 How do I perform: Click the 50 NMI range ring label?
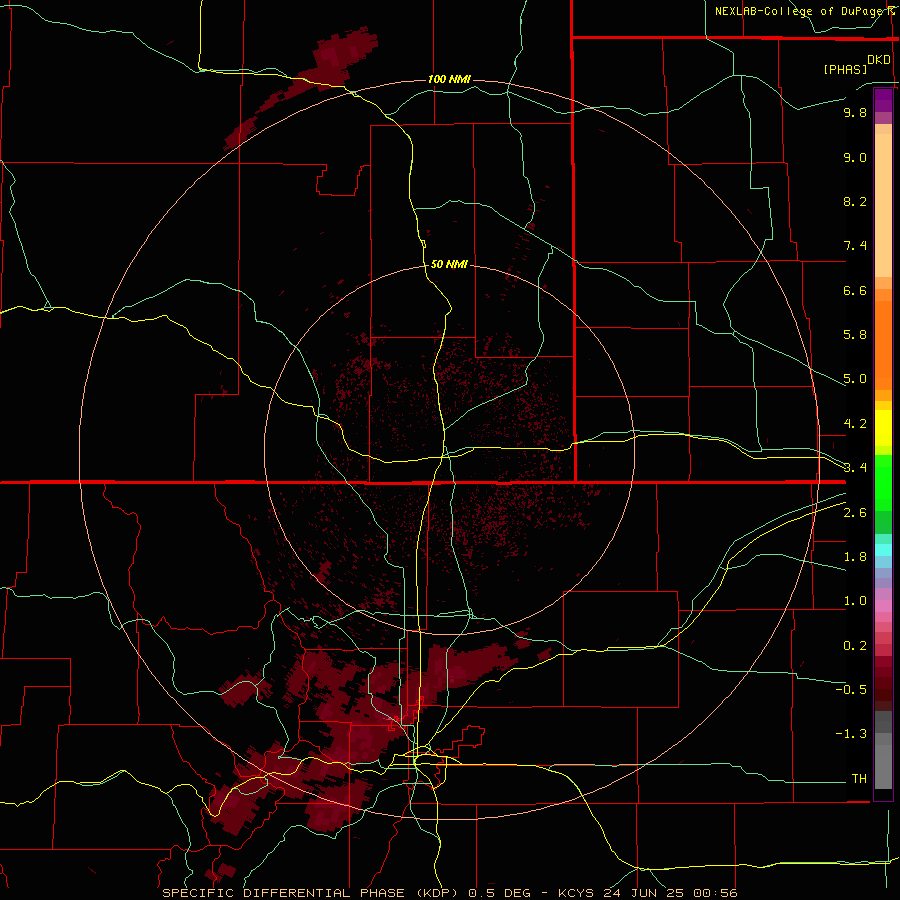pos(449,264)
